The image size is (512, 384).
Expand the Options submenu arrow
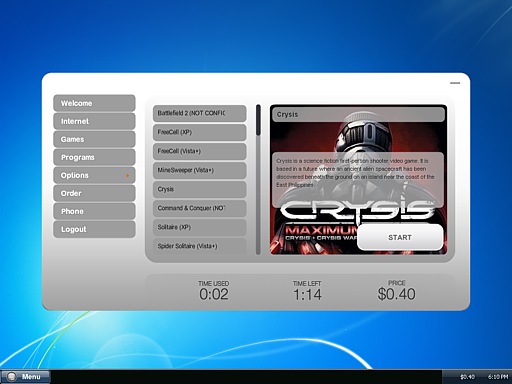(x=127, y=175)
